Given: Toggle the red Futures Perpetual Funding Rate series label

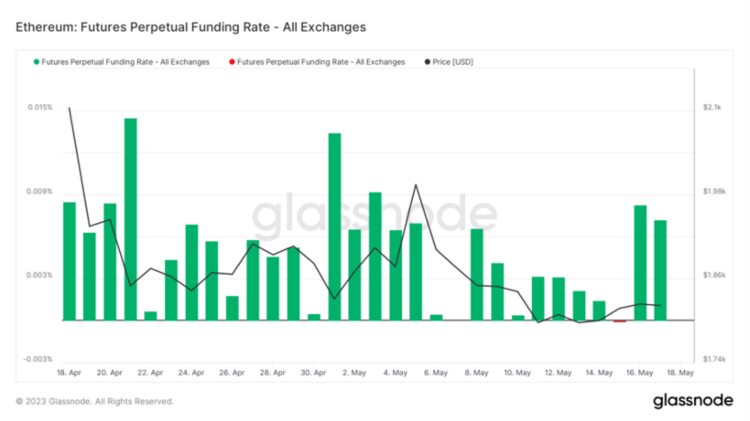Looking at the screenshot, I should [x=321, y=62].
